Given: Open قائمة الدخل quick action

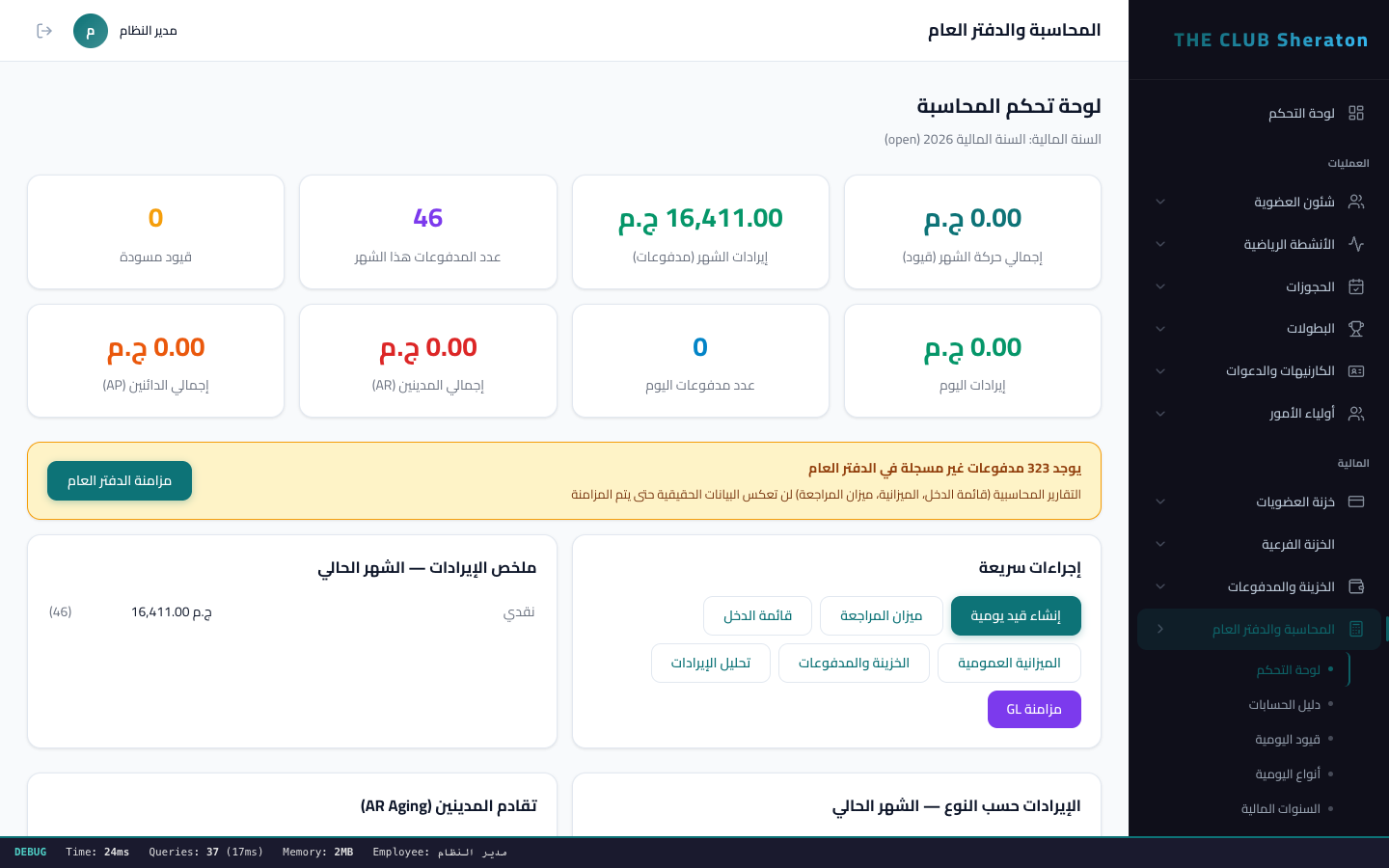Looking at the screenshot, I should pos(758,615).
